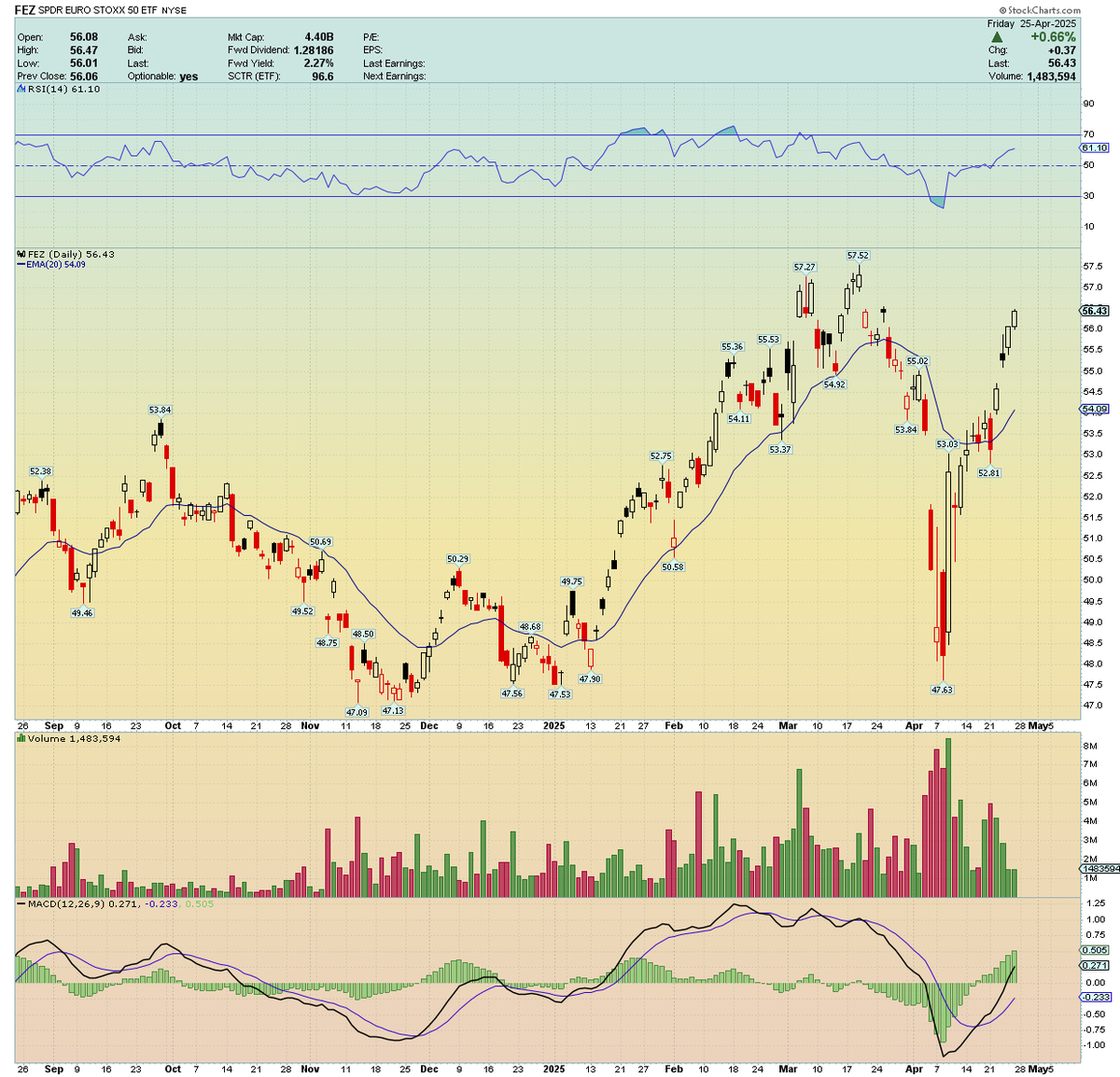Click the SCTR (ETF) value 96.6
Image resolution: width=1120 pixels, height=1077 pixels.
[323, 77]
